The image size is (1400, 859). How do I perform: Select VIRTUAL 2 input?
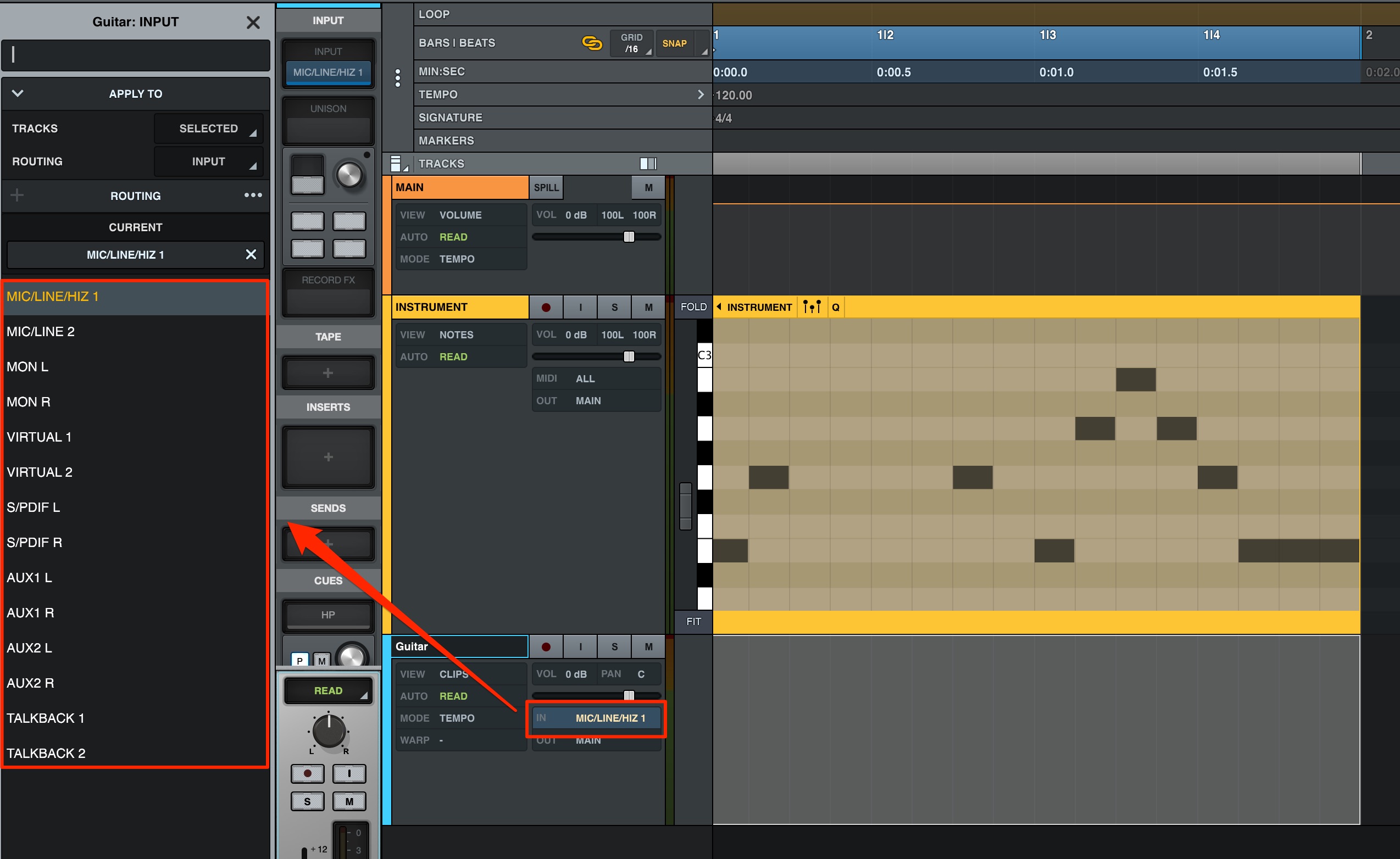[135, 472]
